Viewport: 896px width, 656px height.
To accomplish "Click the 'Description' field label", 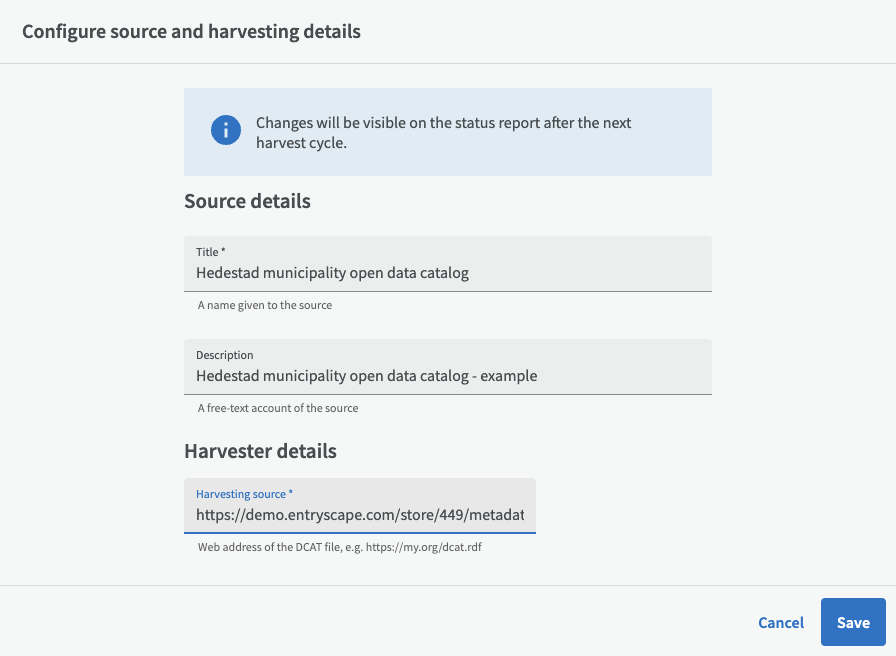I will pyautogui.click(x=224, y=355).
